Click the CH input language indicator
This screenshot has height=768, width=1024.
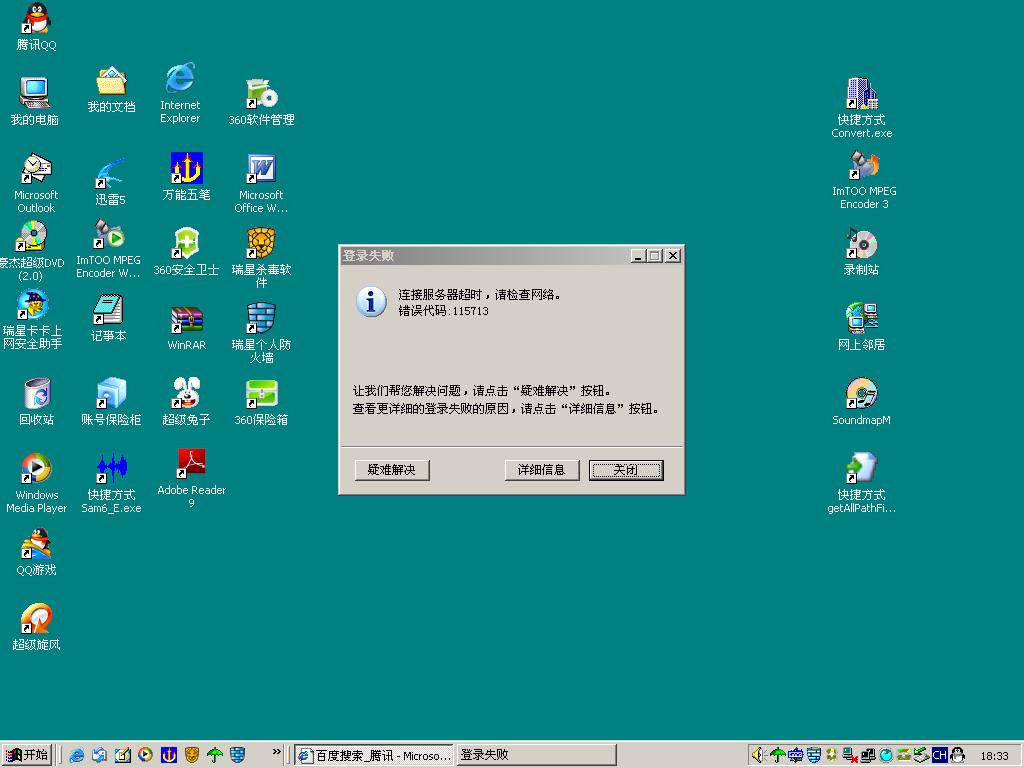pos(940,755)
